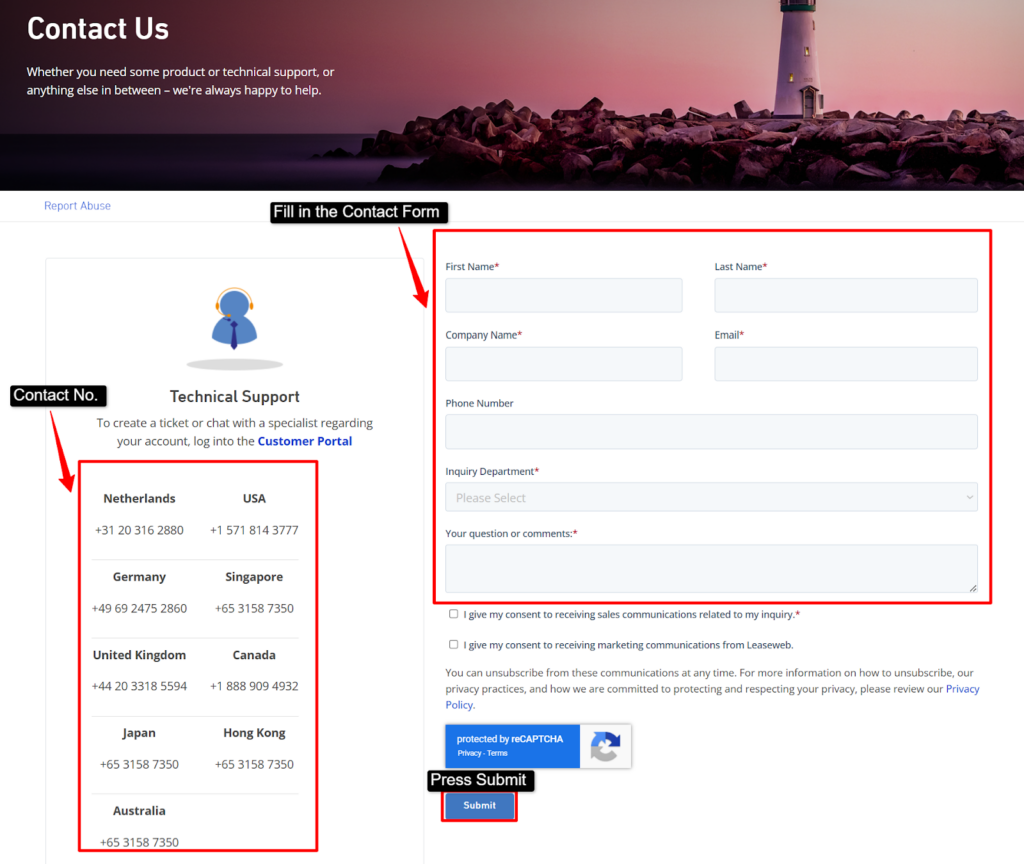This screenshot has height=864, width=1024.
Task: Select the phone number under Singapore
Action: 254,609
